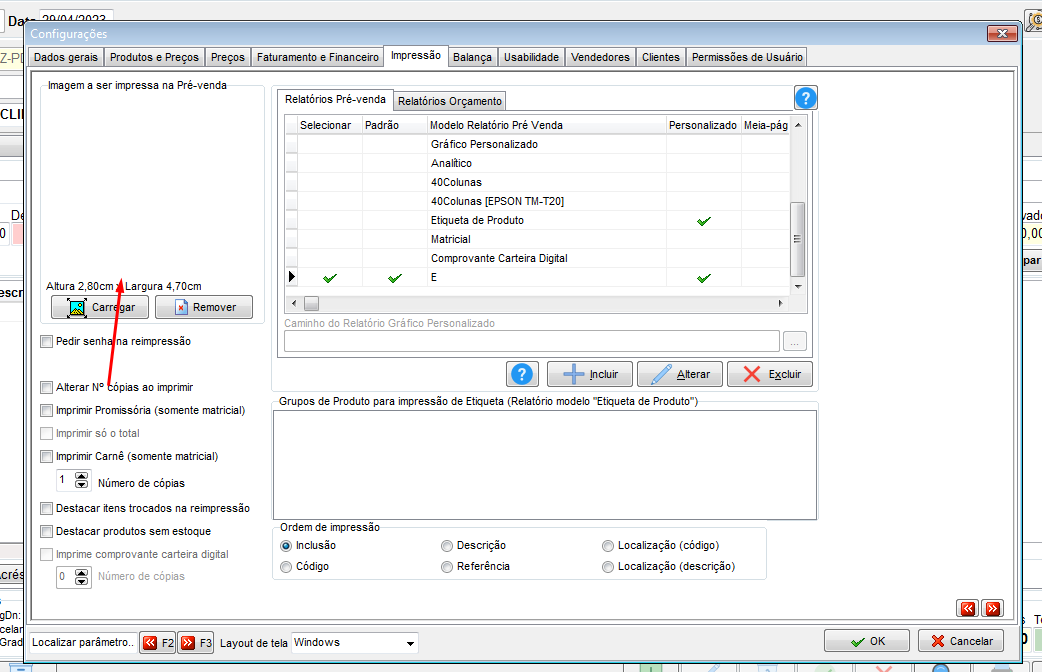Enable Destacar itens trocados na reimpressão
Viewport: 1042px width, 672px height.
pos(47,508)
